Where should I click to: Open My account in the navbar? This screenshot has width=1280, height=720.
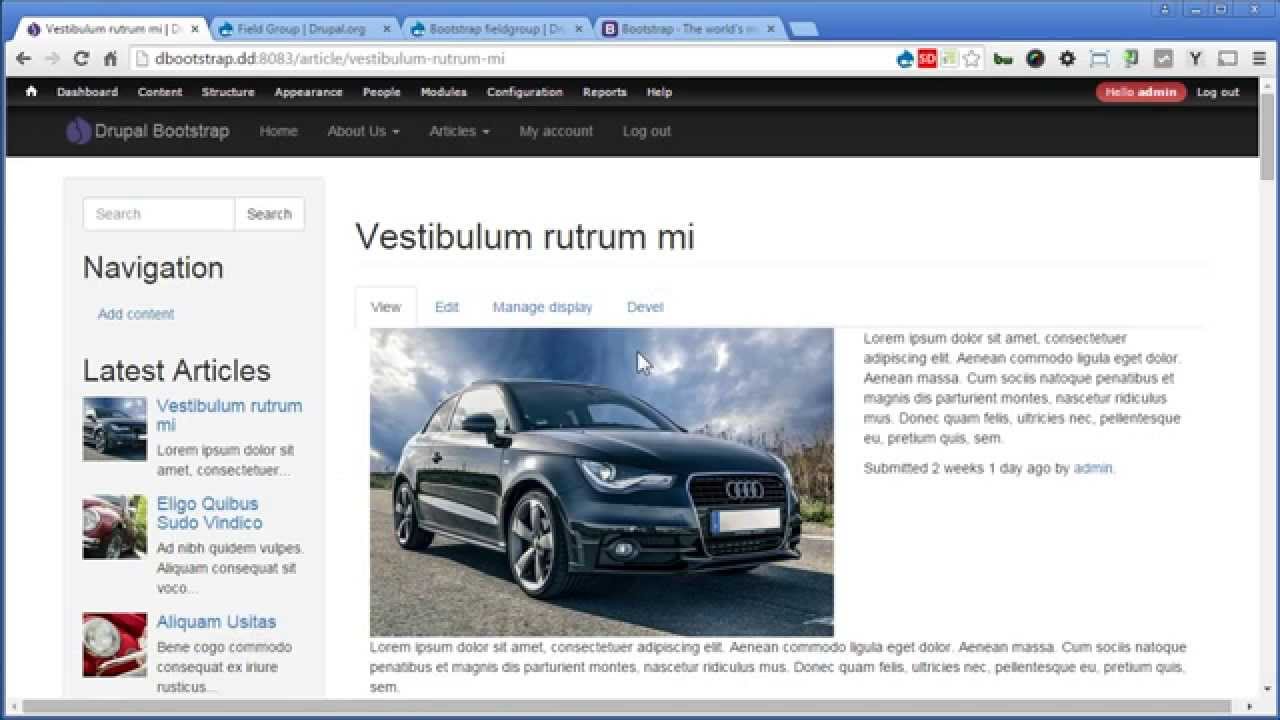[x=556, y=131]
